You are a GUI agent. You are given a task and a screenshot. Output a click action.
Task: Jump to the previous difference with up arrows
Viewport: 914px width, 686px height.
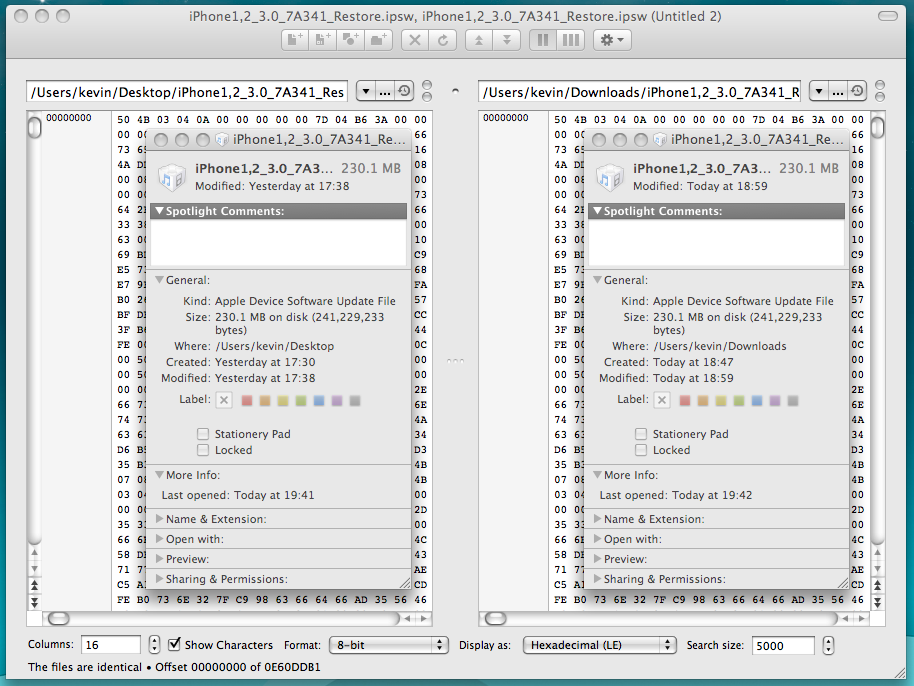(479, 40)
